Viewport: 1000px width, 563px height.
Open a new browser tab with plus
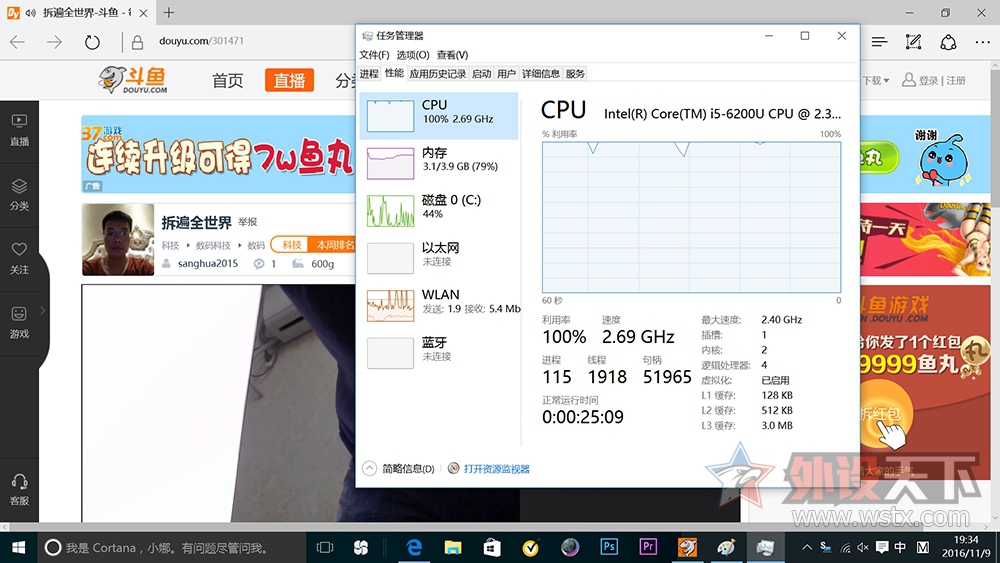coord(168,13)
